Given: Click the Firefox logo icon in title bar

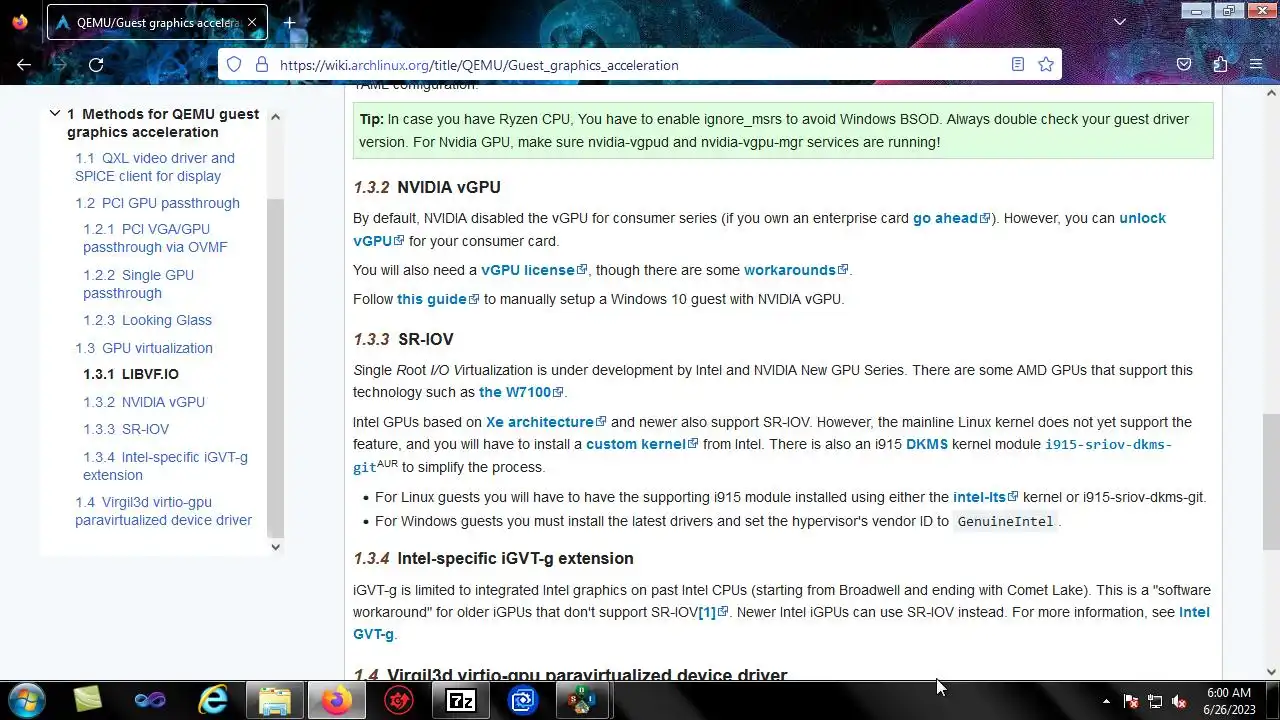Looking at the screenshot, I should (x=20, y=22).
